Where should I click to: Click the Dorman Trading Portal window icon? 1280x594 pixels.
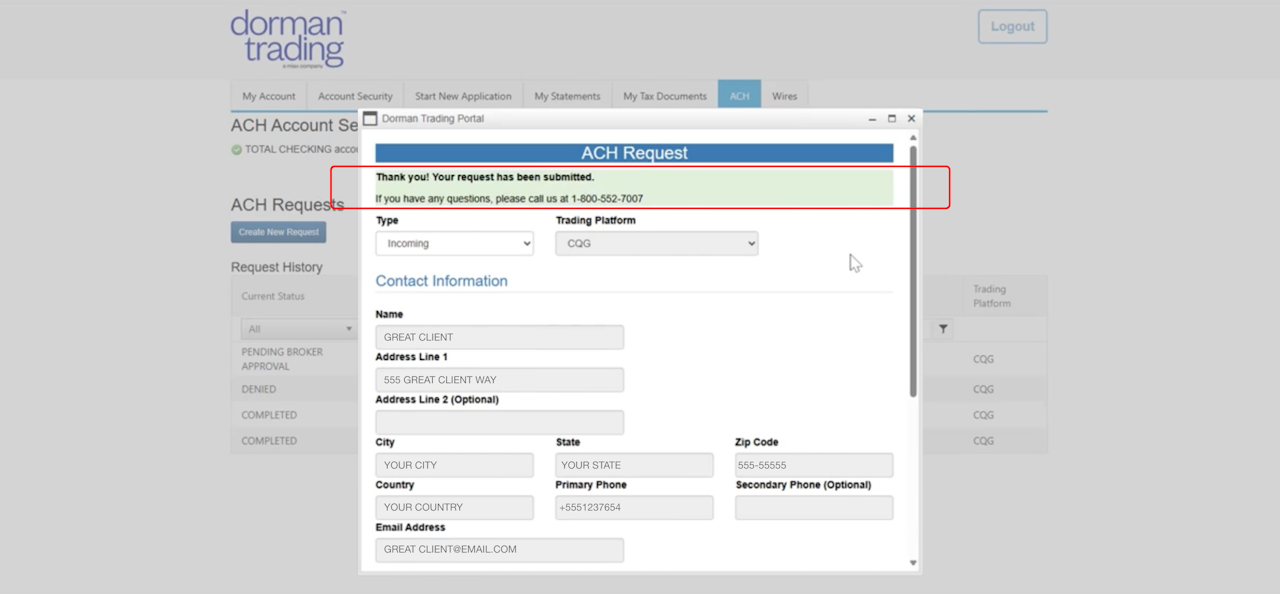pos(370,118)
